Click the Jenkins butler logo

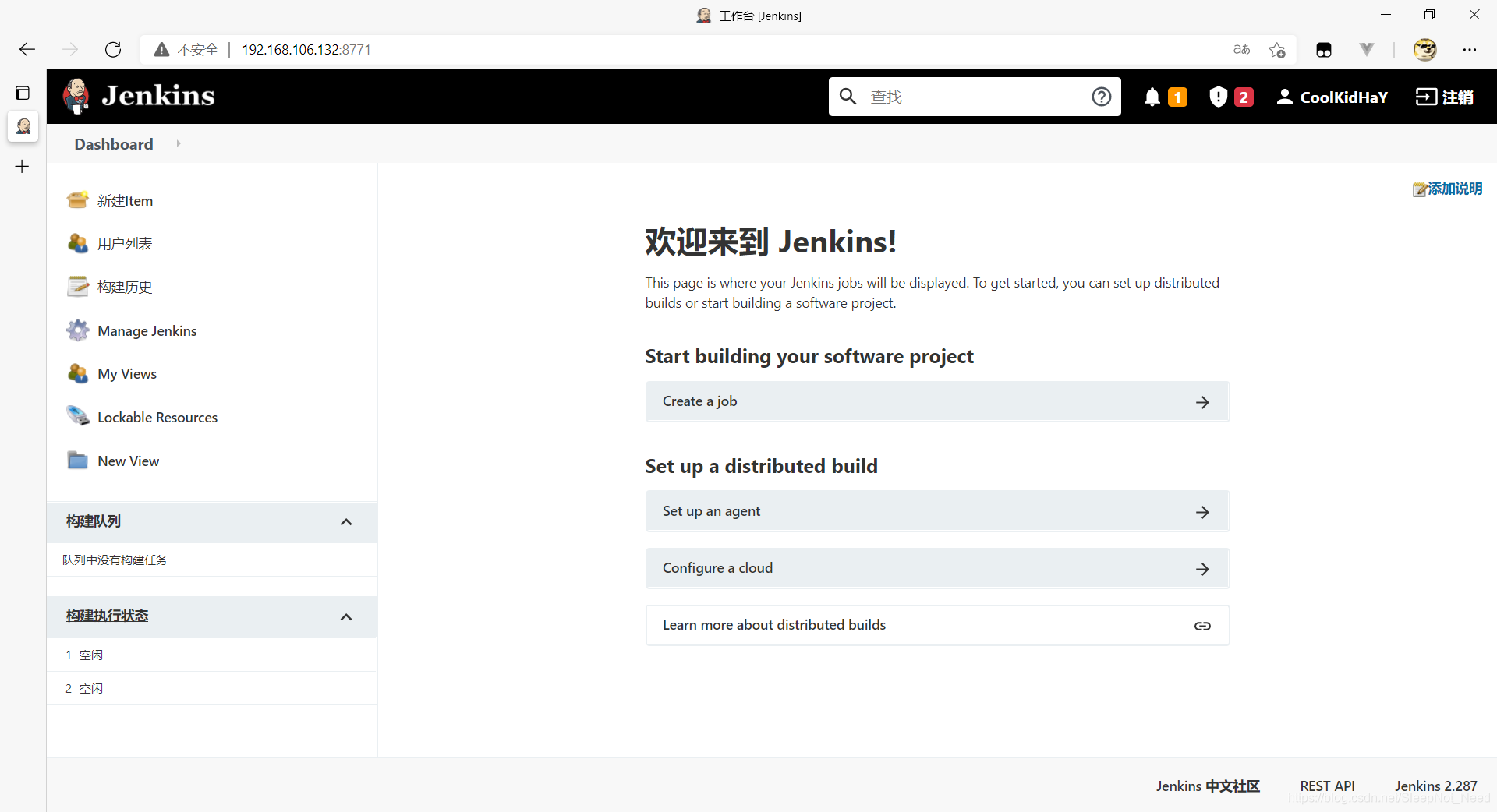[x=76, y=97]
